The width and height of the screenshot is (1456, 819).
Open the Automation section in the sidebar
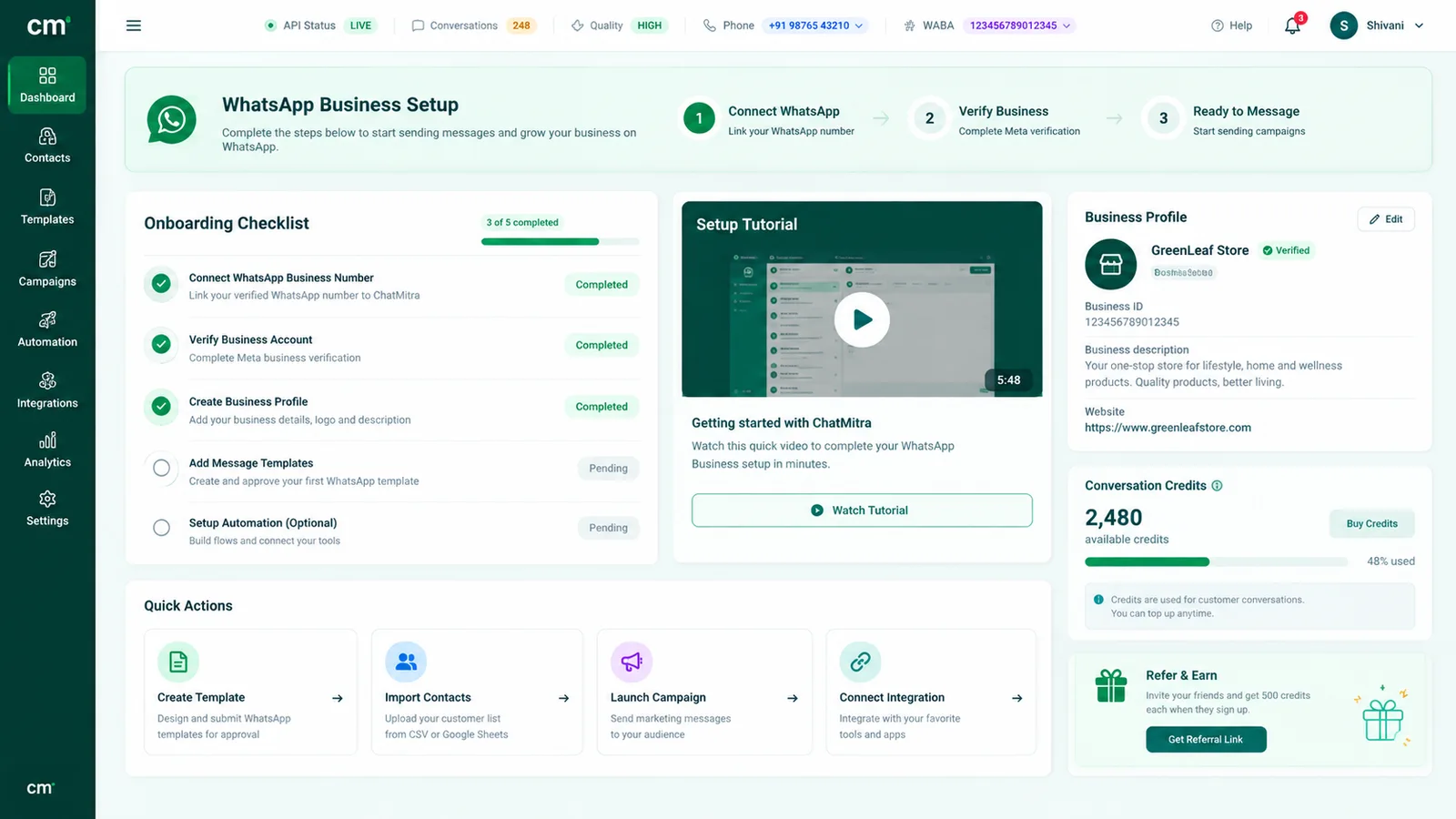(47, 330)
